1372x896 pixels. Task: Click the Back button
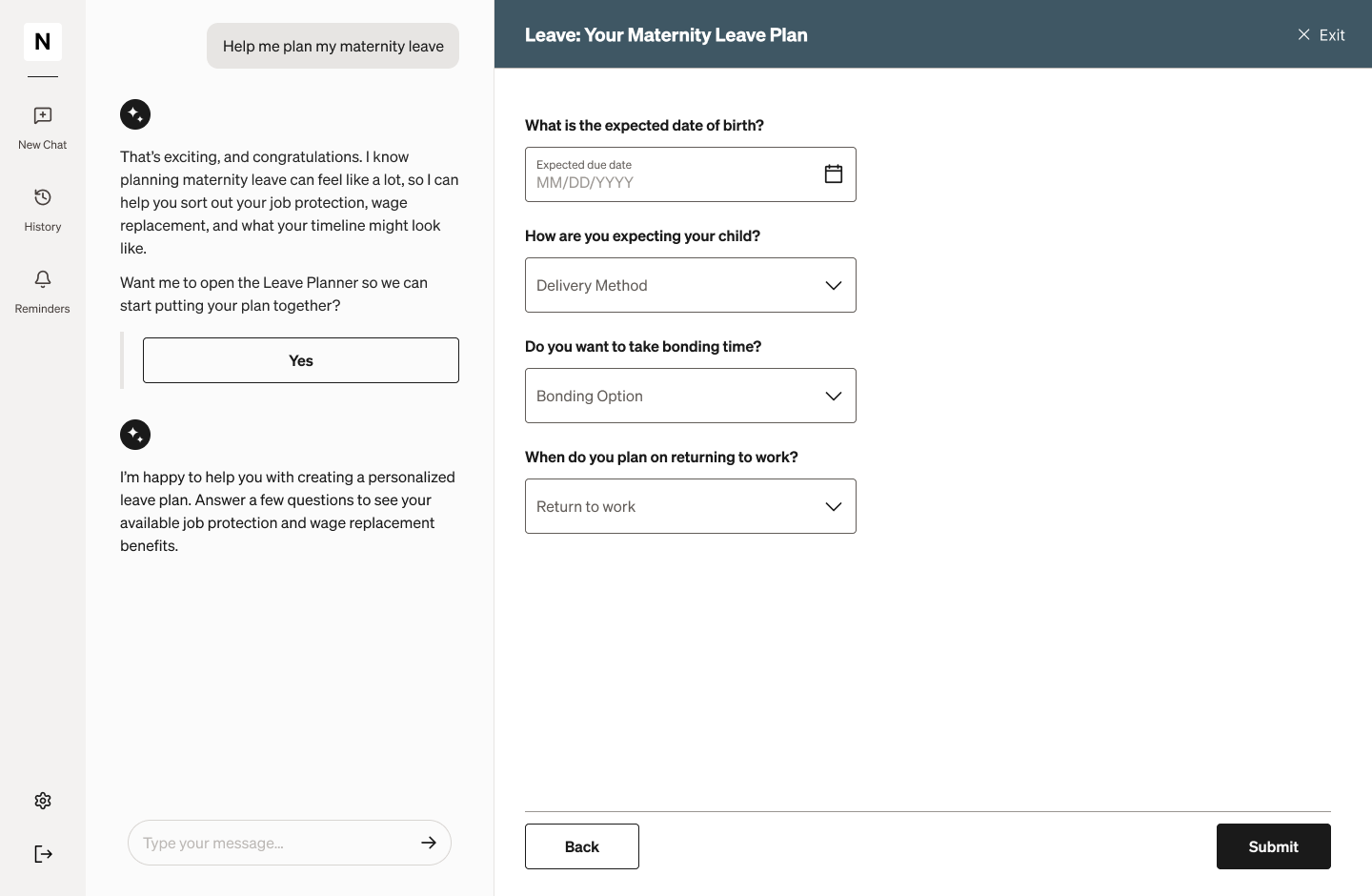[582, 846]
